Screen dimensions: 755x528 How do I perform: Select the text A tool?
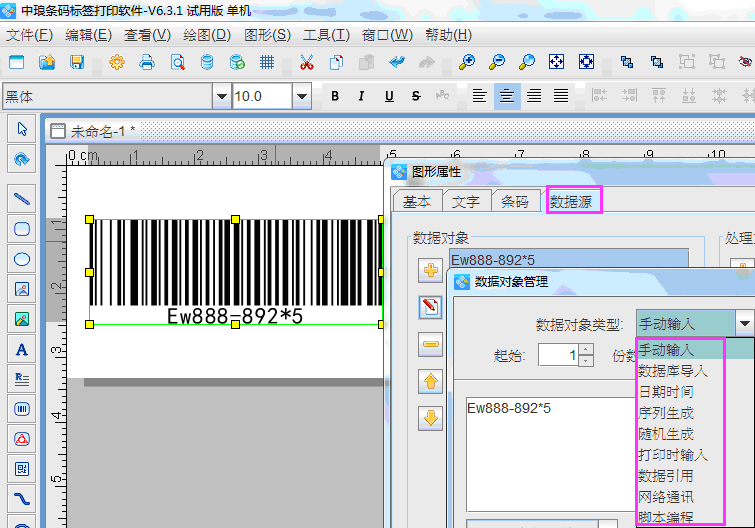click(x=22, y=349)
